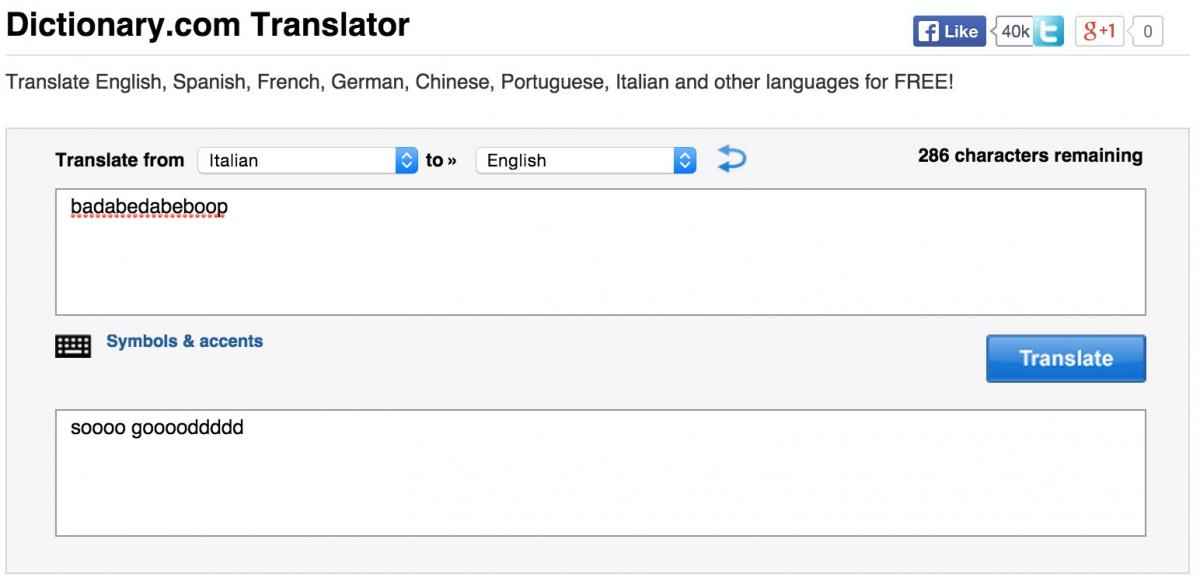Click the 286 characters remaining counter
The height and width of the screenshot is (578, 1200).
1030,155
